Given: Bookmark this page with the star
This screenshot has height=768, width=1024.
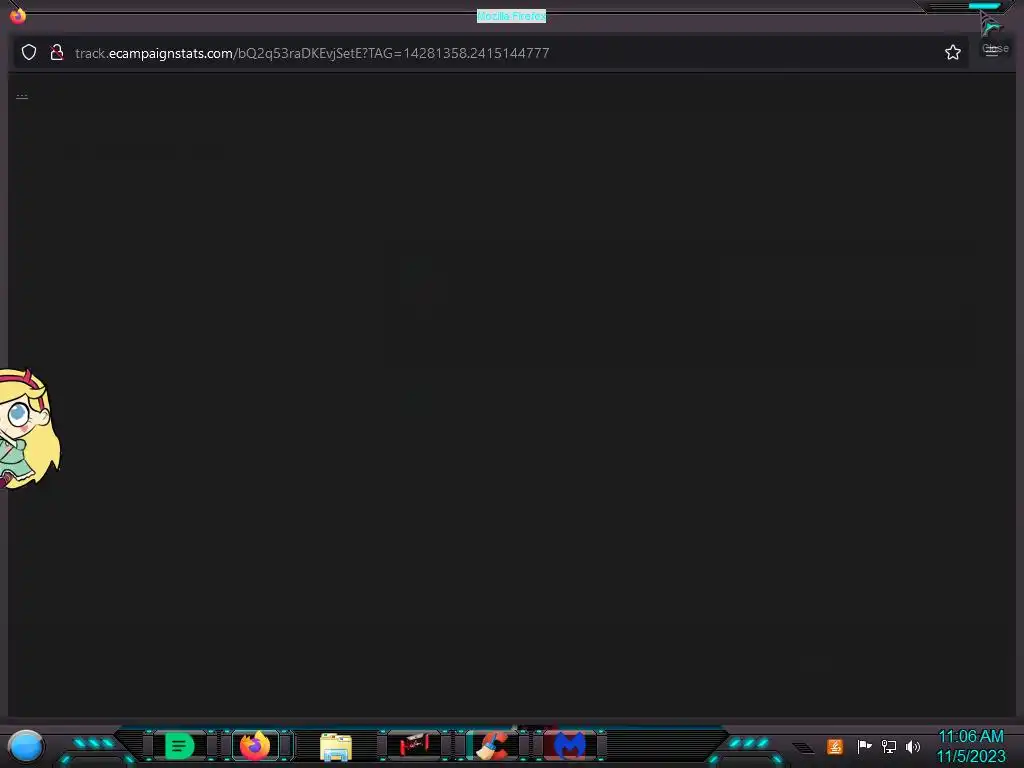Looking at the screenshot, I should [x=952, y=52].
